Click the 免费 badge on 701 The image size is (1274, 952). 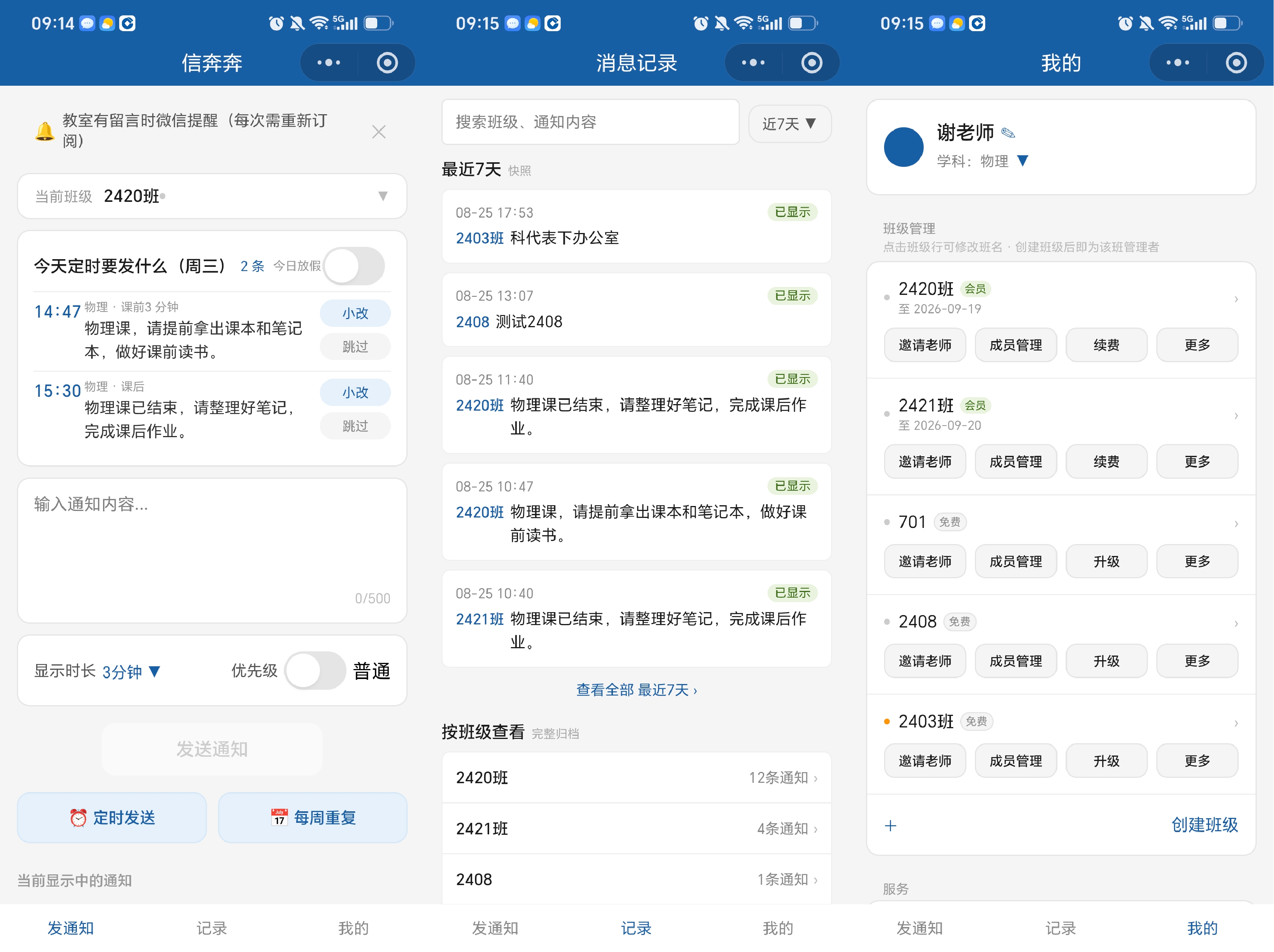point(950,522)
